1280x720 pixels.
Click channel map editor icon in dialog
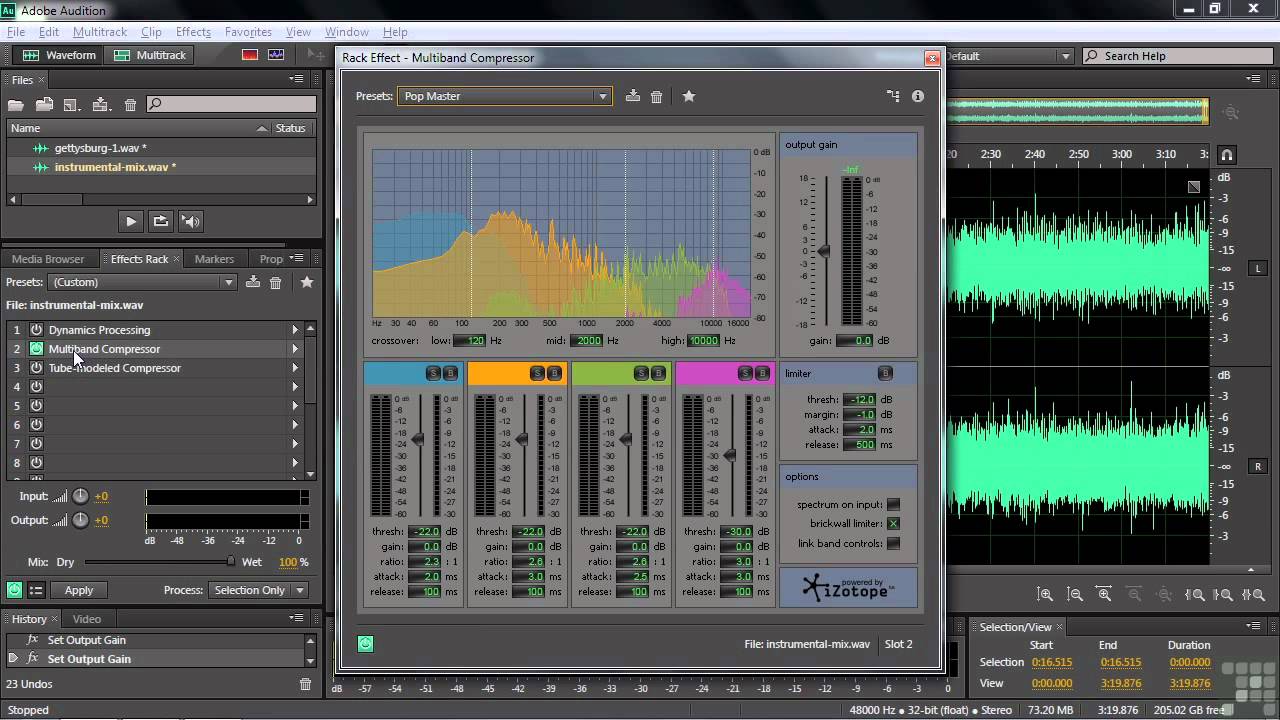[x=893, y=96]
